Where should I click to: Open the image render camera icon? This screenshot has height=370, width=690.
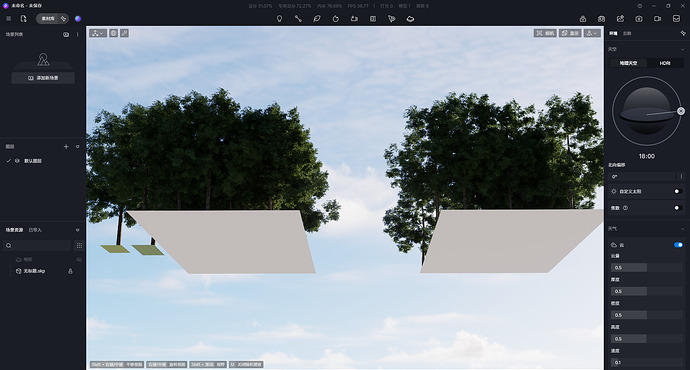click(x=639, y=18)
